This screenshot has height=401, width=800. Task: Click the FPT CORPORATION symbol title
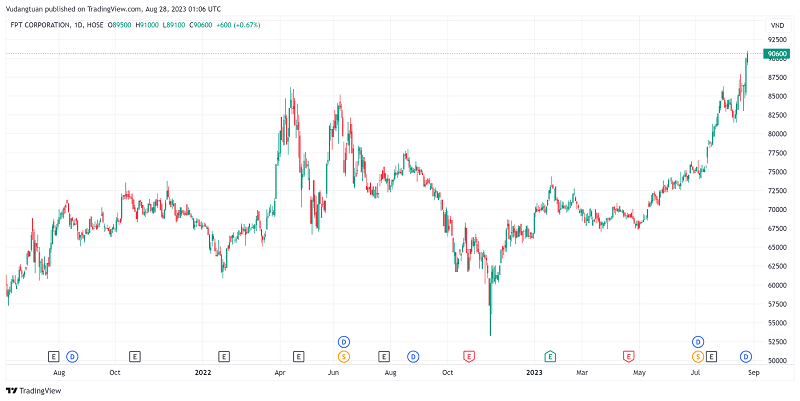tap(47, 25)
